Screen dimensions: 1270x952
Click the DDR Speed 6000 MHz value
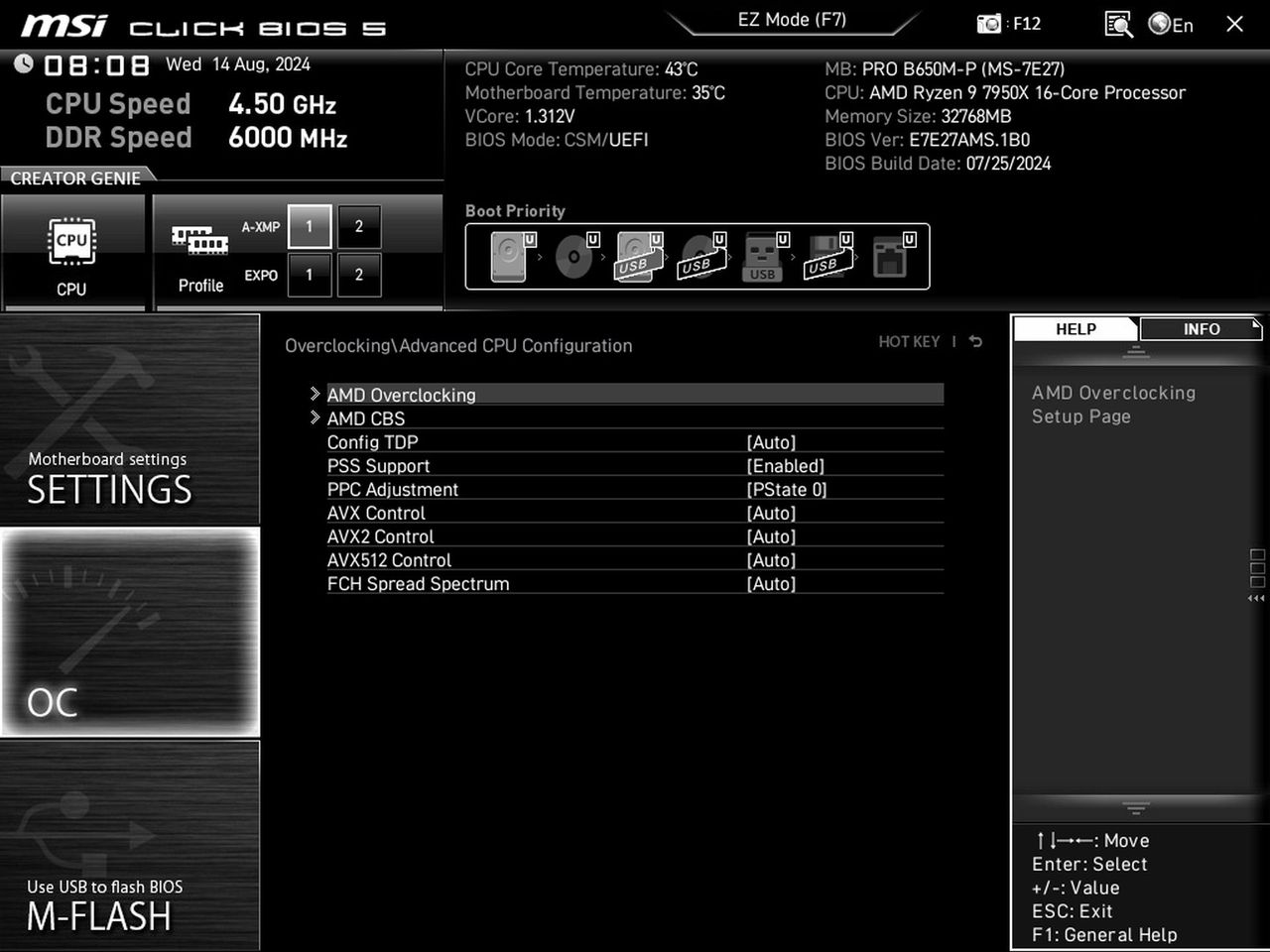click(288, 138)
